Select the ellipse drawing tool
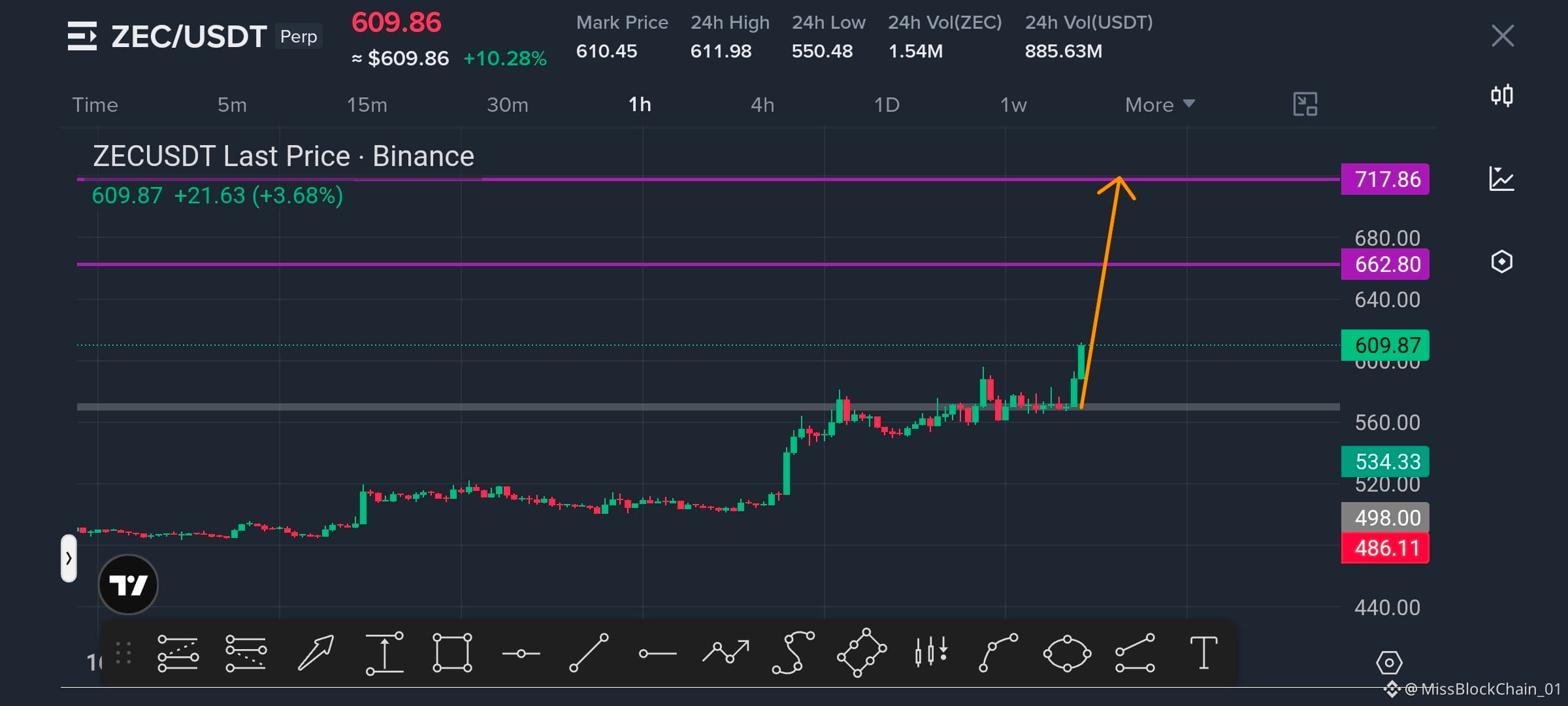The image size is (1568, 706). [1067, 653]
